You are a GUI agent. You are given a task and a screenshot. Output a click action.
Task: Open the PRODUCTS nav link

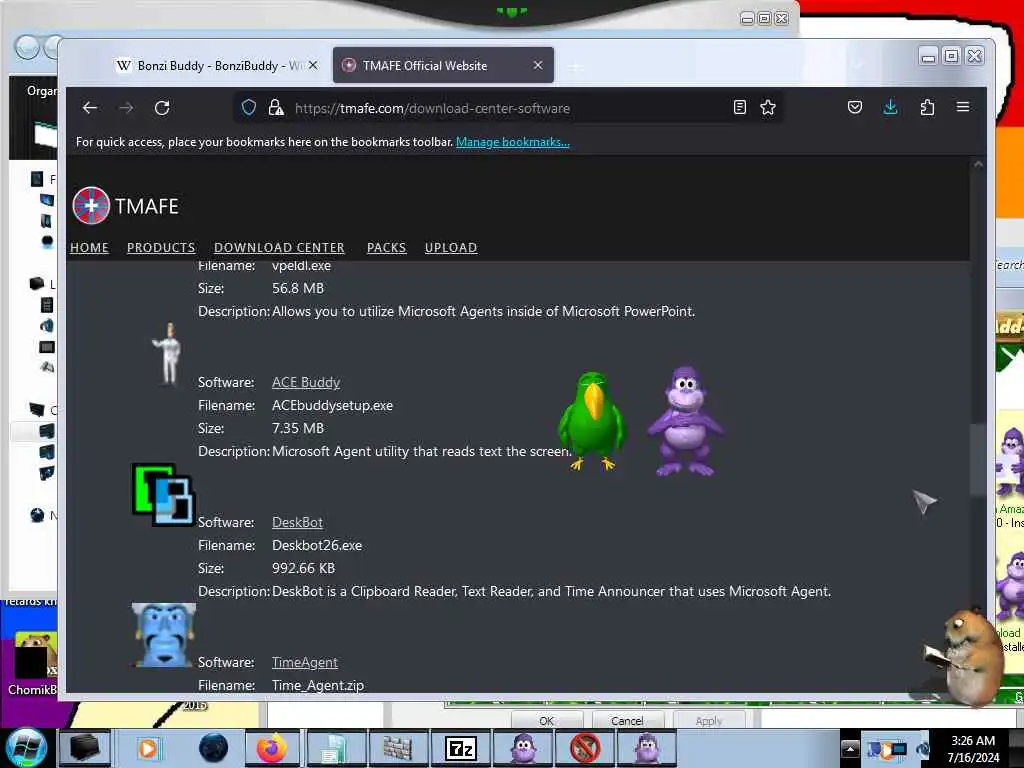click(161, 248)
